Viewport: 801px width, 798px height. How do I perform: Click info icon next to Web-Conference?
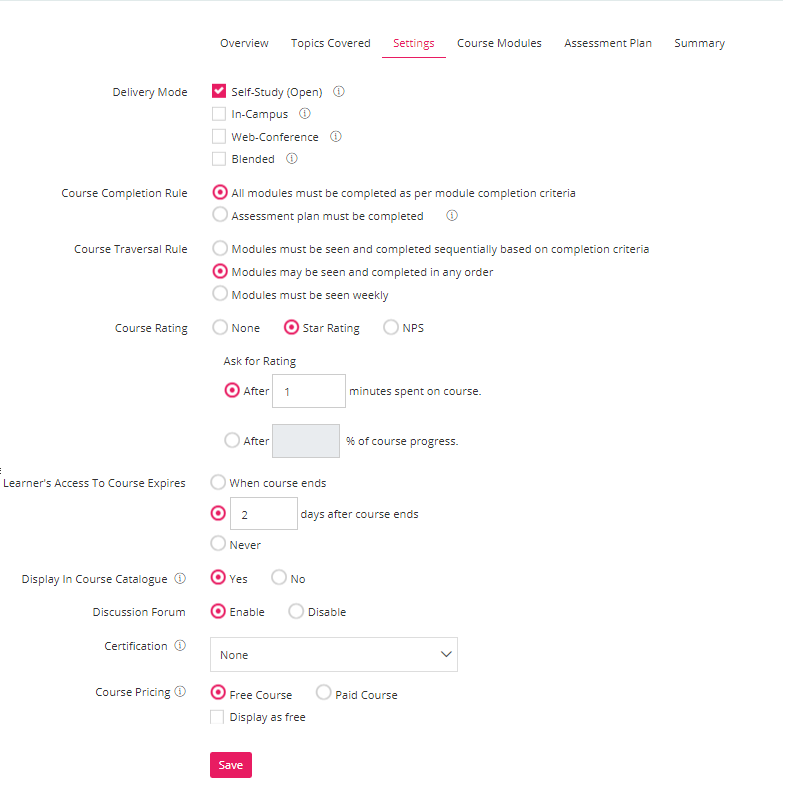pos(336,136)
